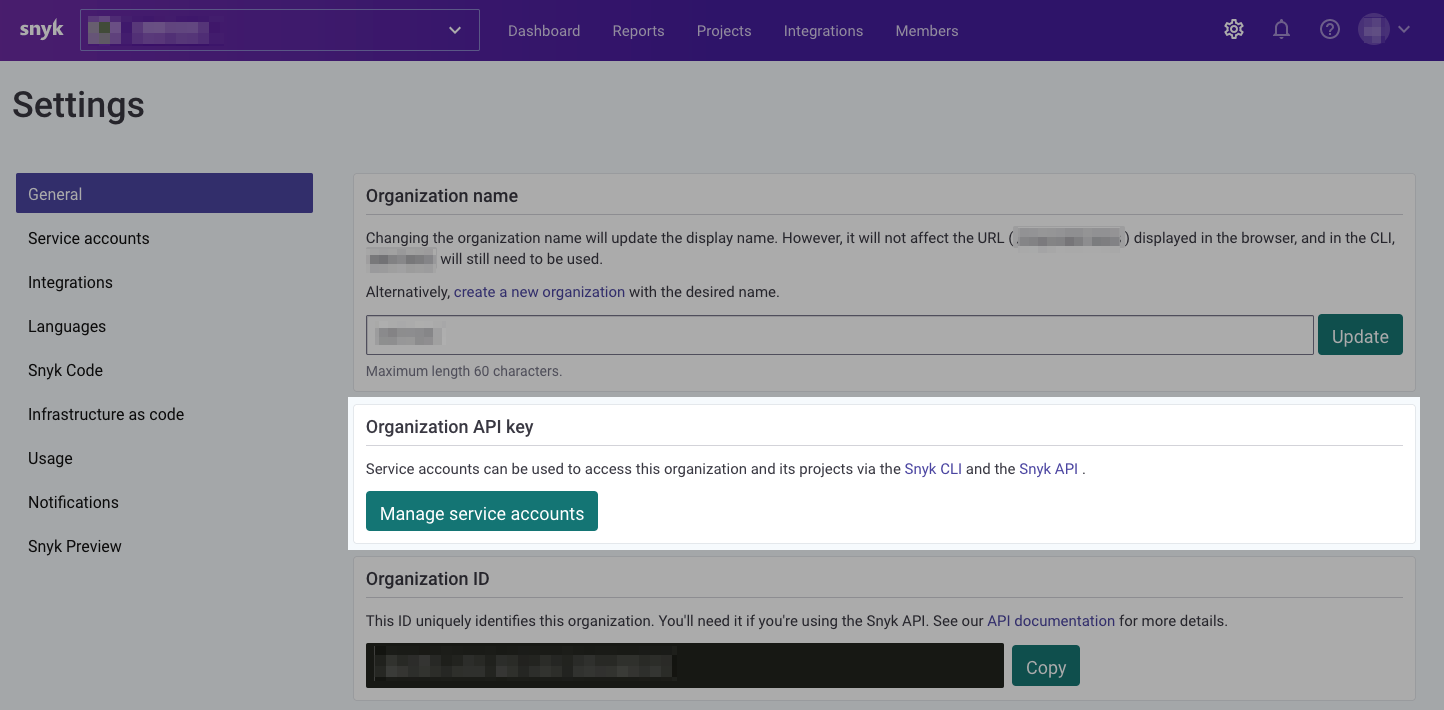The image size is (1444, 710).
Task: Click Manage service accounts button
Action: [x=482, y=511]
